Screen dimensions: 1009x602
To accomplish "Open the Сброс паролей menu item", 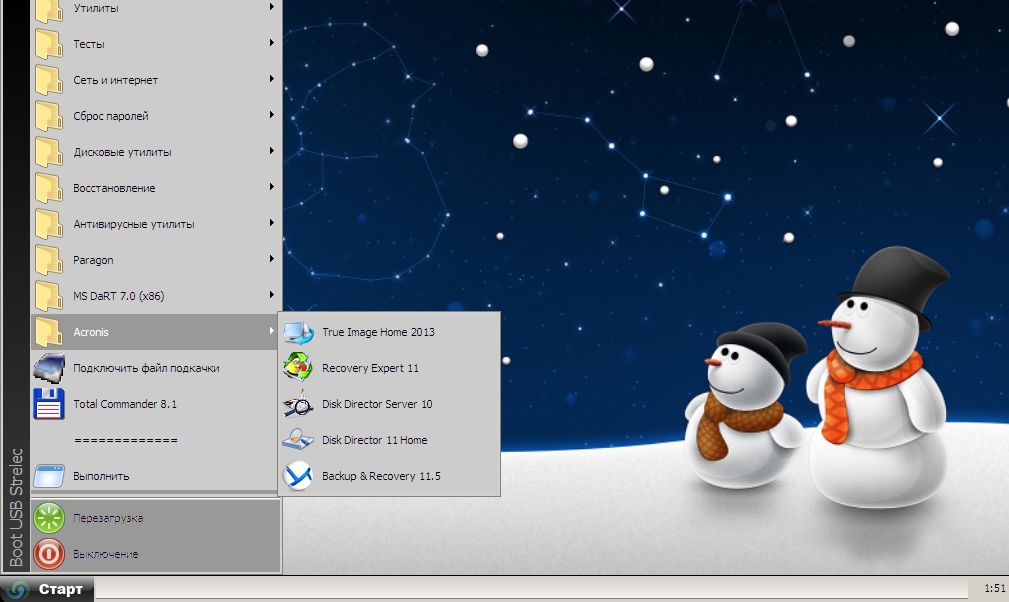I will [111, 116].
